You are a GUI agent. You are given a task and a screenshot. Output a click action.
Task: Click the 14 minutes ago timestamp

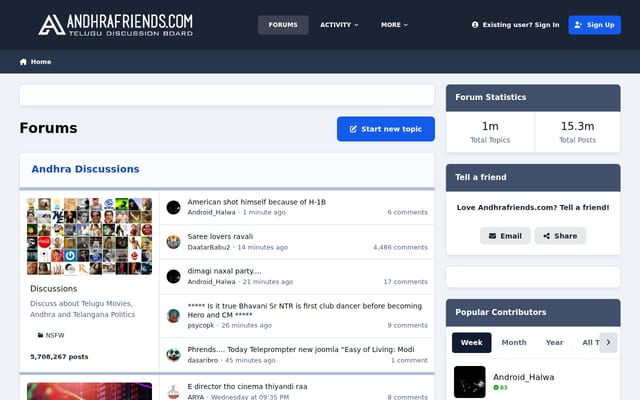pyautogui.click(x=262, y=247)
